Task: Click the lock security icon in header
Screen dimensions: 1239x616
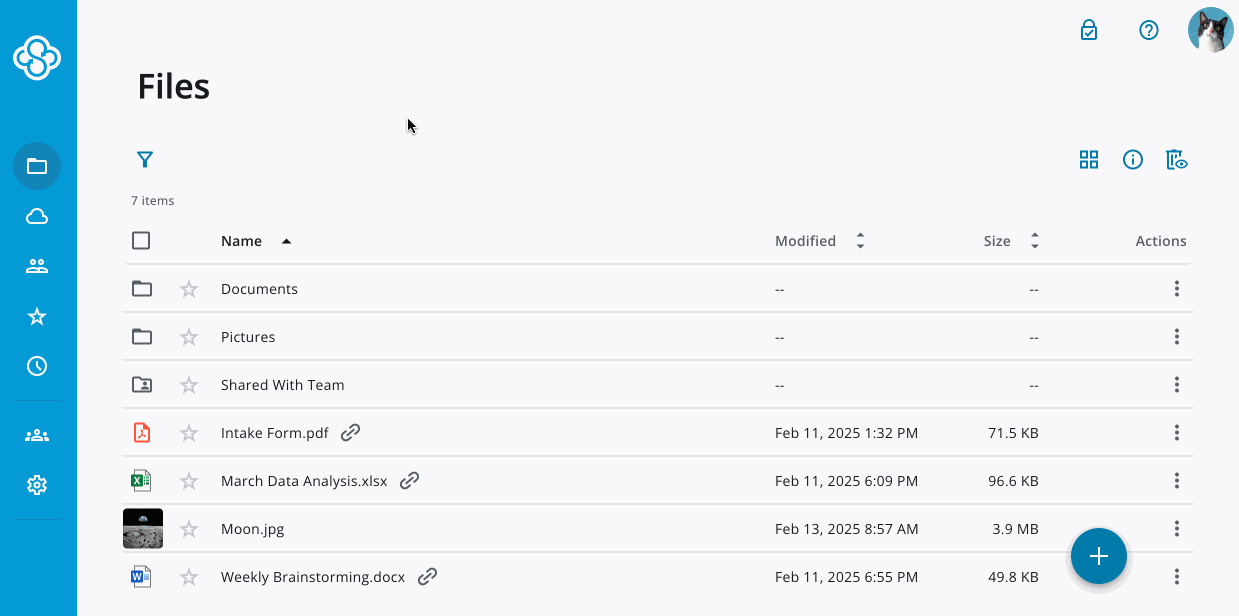Action: [1089, 30]
